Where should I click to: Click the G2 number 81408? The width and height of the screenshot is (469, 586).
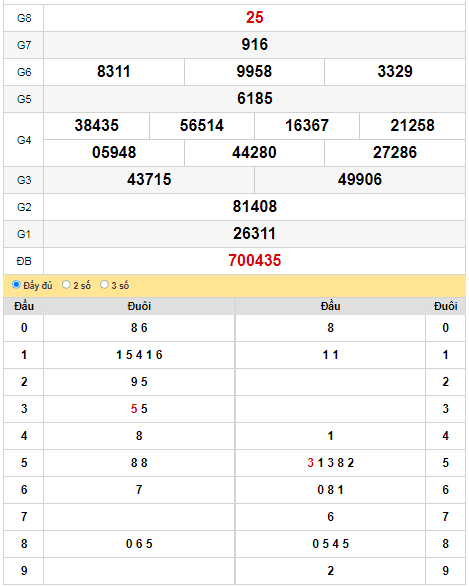pyautogui.click(x=254, y=206)
